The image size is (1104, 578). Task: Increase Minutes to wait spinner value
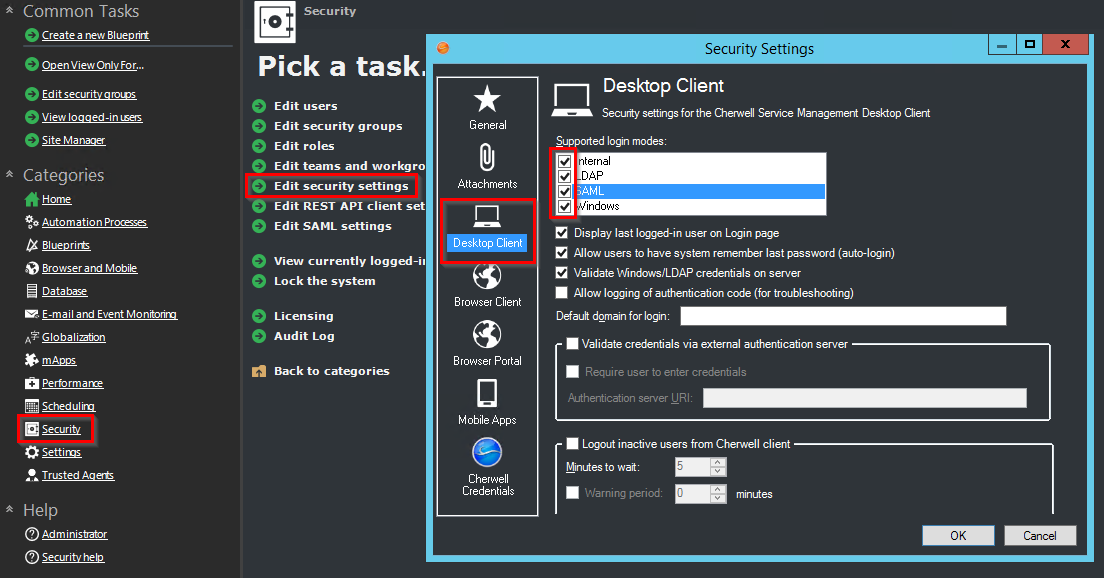point(718,462)
